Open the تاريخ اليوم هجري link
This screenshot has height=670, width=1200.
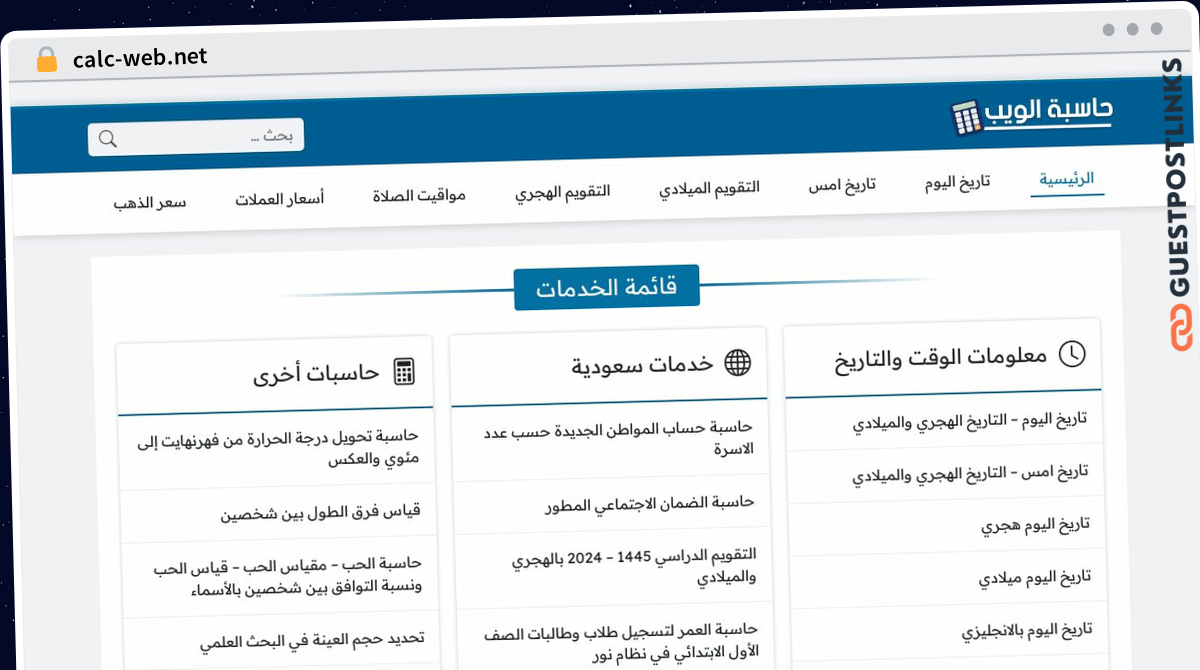(1036, 523)
